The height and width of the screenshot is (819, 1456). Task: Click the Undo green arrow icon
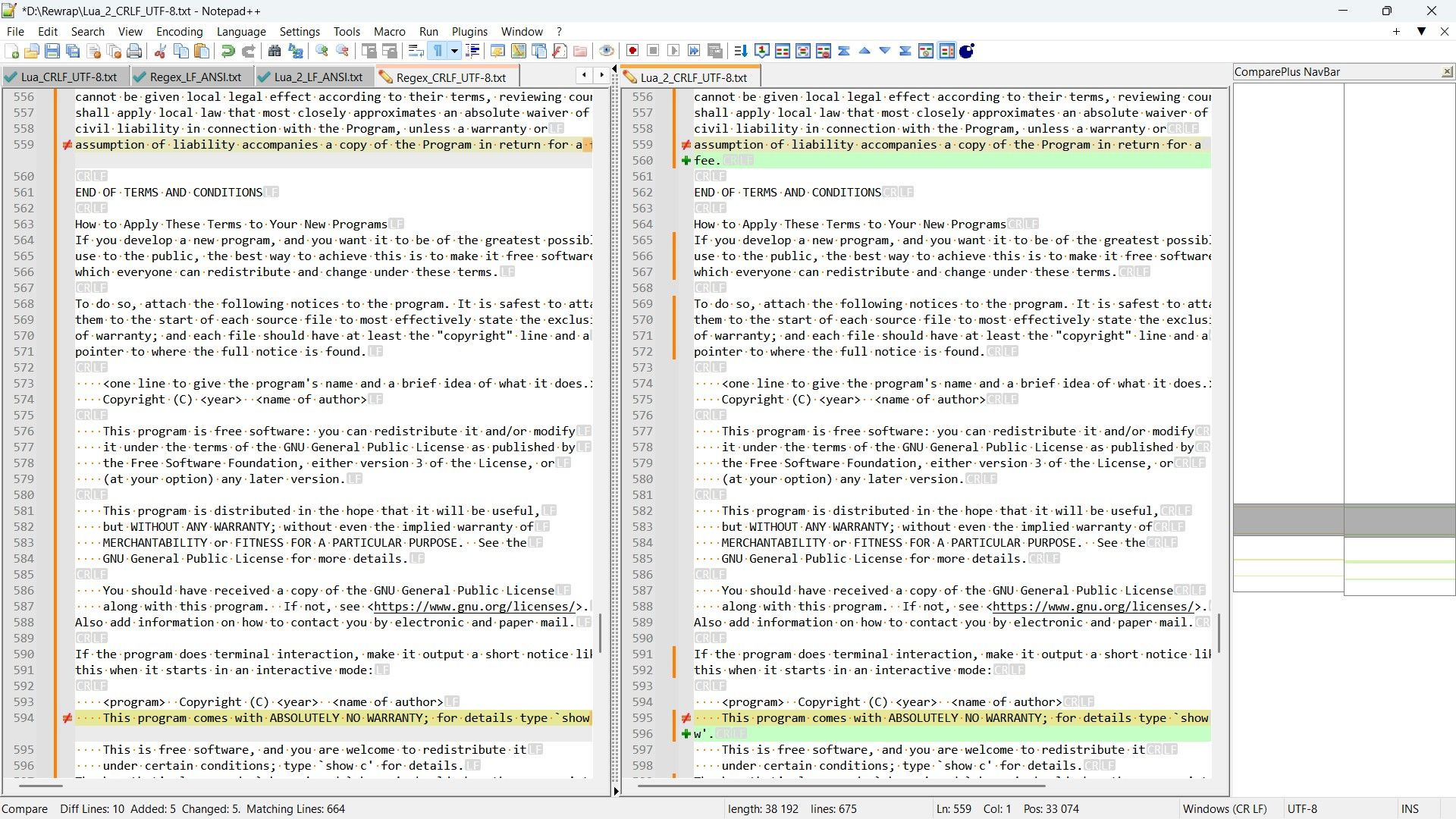(227, 51)
